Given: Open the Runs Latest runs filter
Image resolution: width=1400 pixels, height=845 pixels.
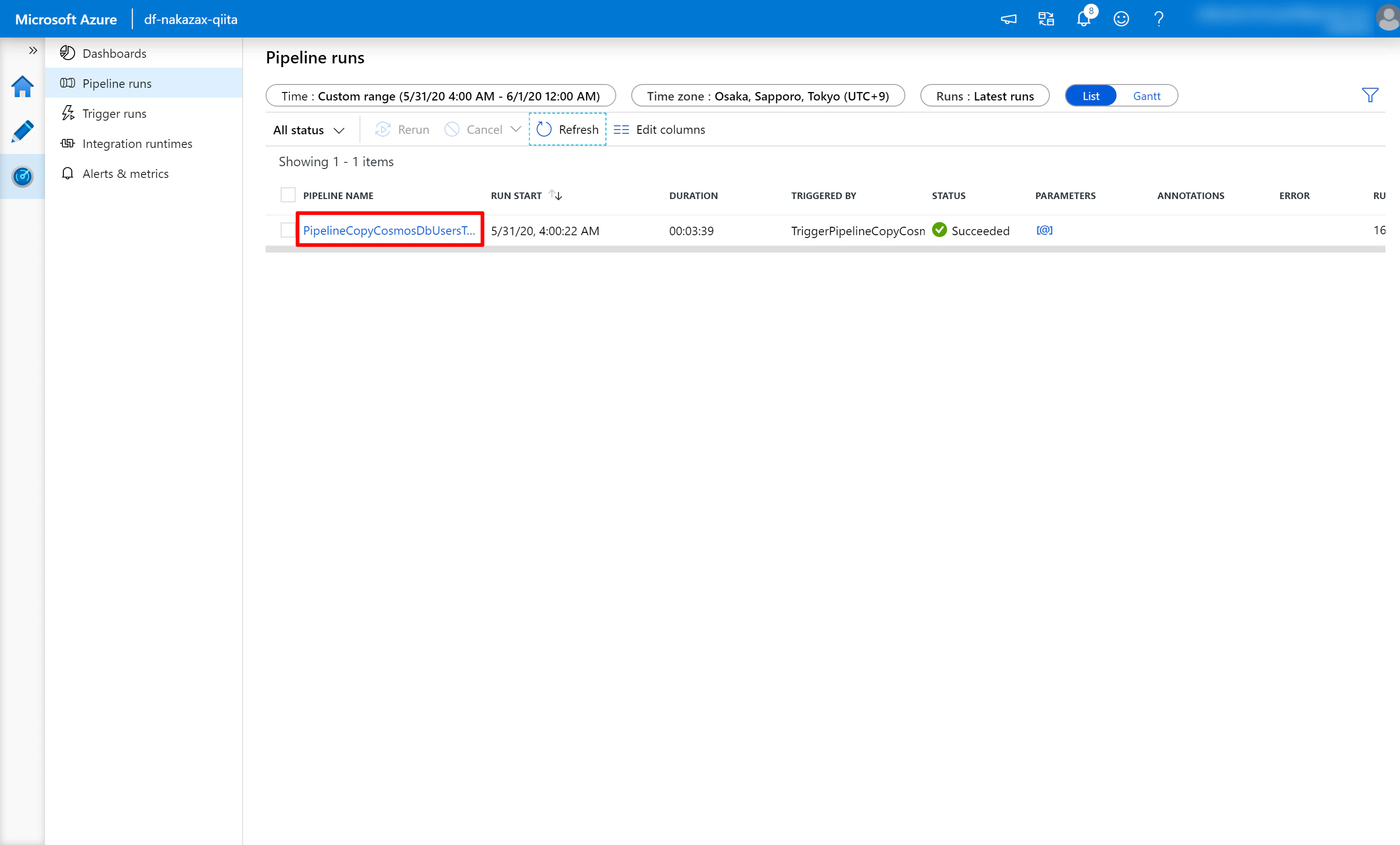Looking at the screenshot, I should tap(985, 95).
